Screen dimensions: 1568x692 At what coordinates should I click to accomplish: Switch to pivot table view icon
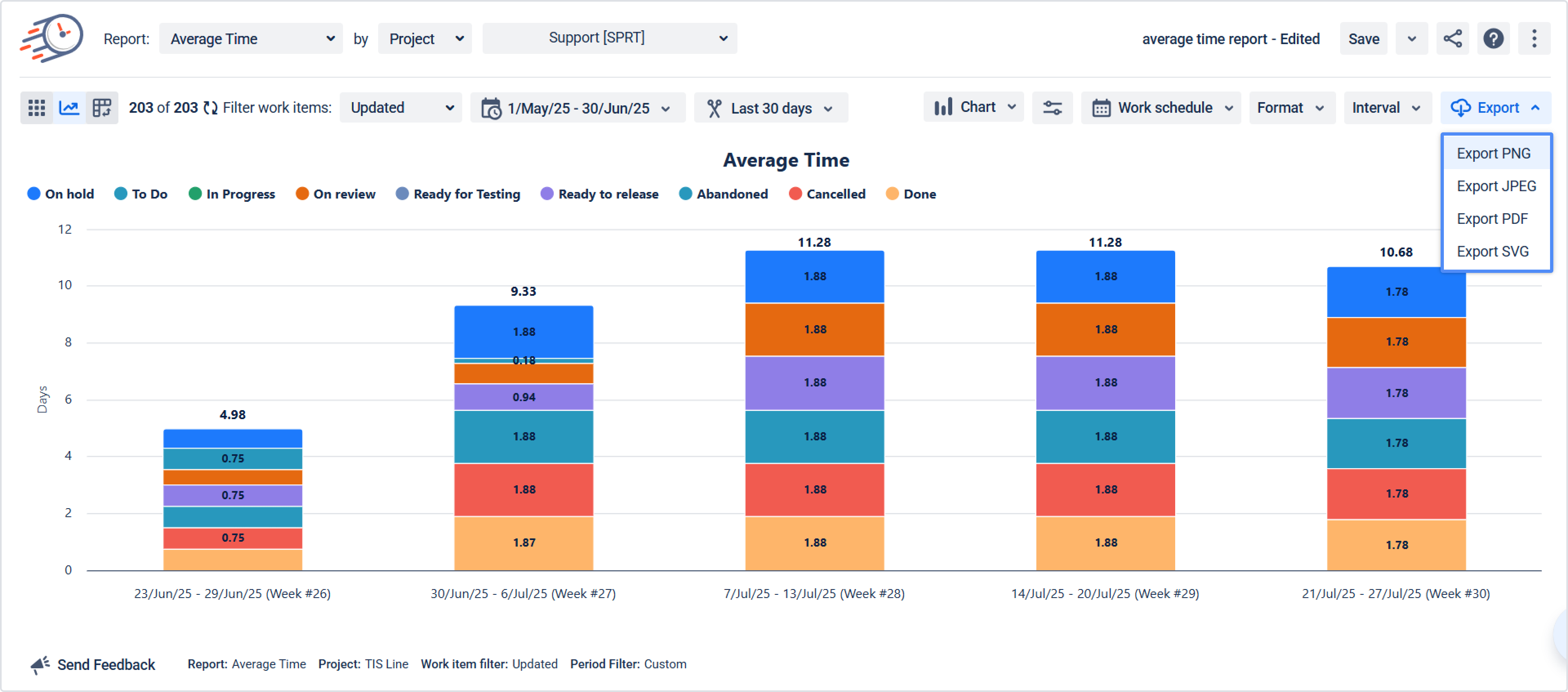coord(102,108)
